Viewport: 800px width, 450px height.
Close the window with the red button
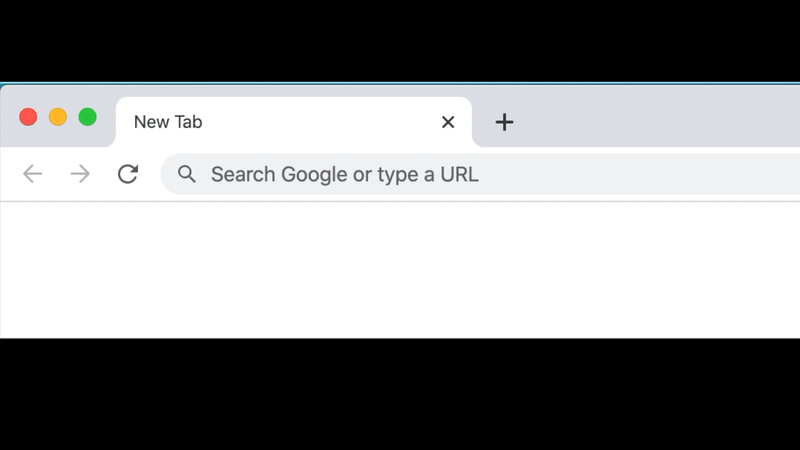pyautogui.click(x=28, y=117)
